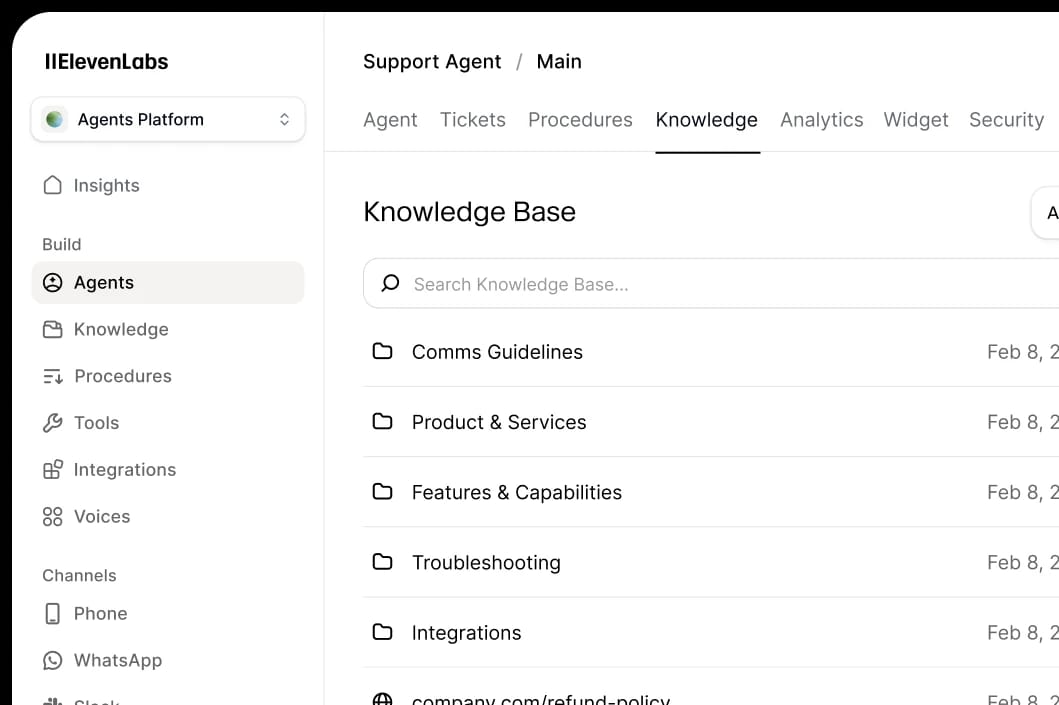Click the Voices grid icon
The image size is (1059, 705).
[53, 516]
